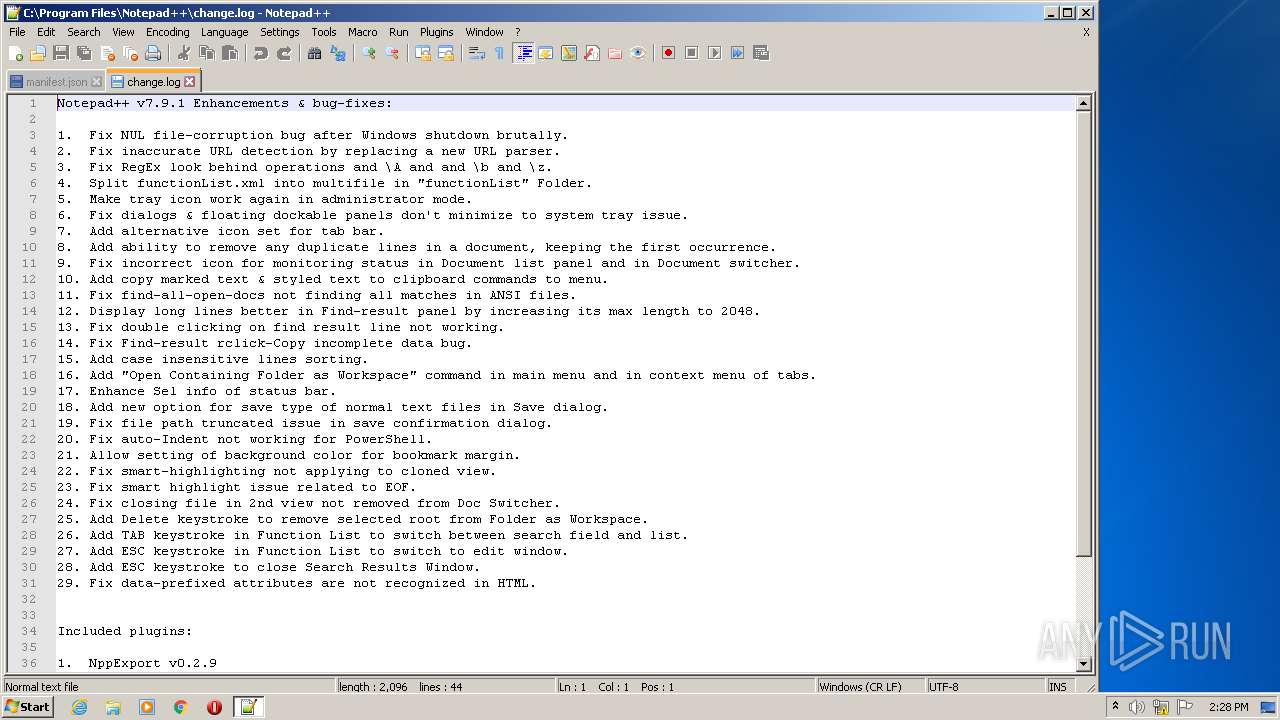Click the Close All toolbar icon
The height and width of the screenshot is (720, 1280).
[x=130, y=53]
